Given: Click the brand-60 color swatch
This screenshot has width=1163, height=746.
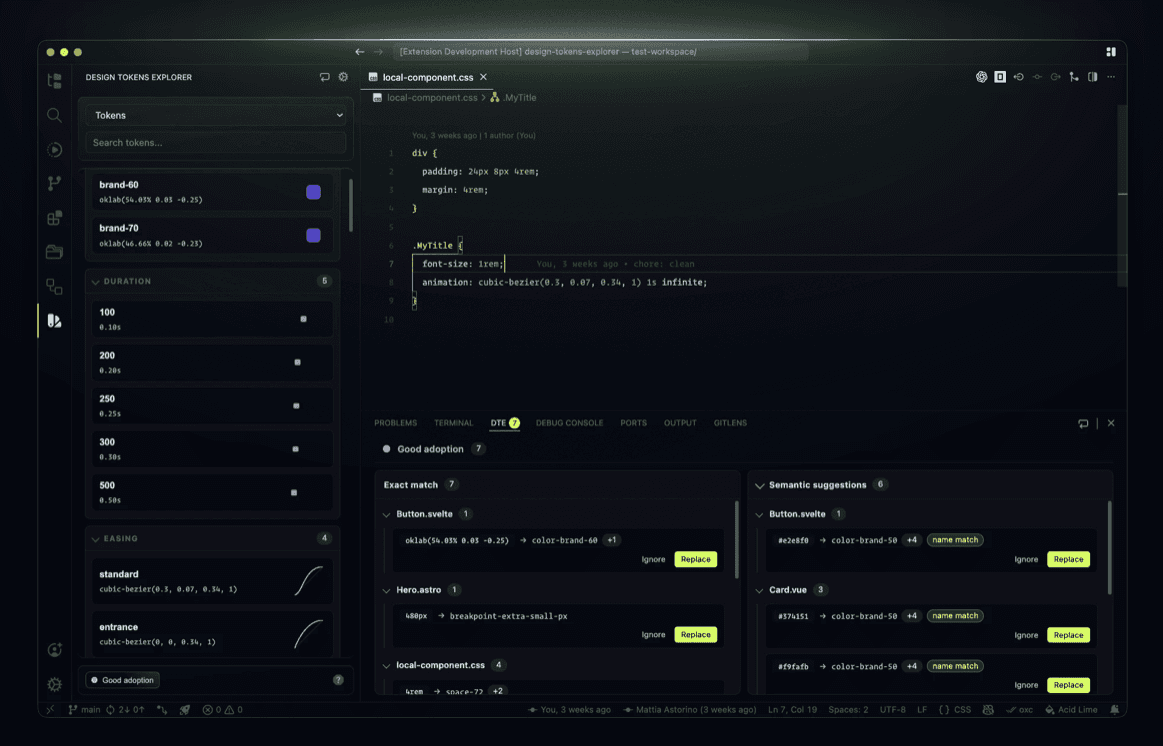Looking at the screenshot, I should 314,192.
